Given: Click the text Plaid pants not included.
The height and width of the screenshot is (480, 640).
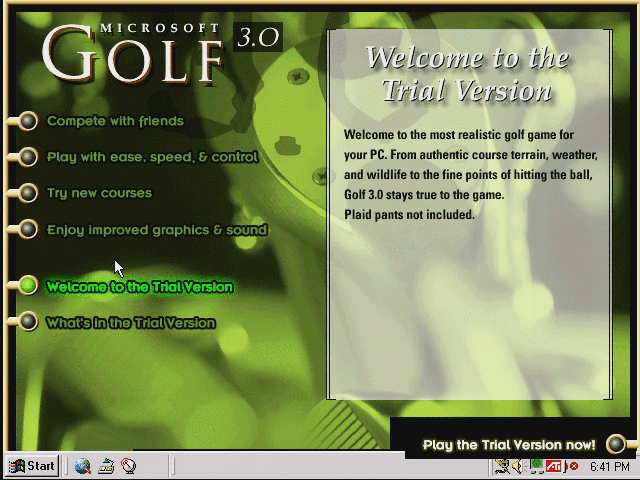Looking at the screenshot, I should click(409, 214).
